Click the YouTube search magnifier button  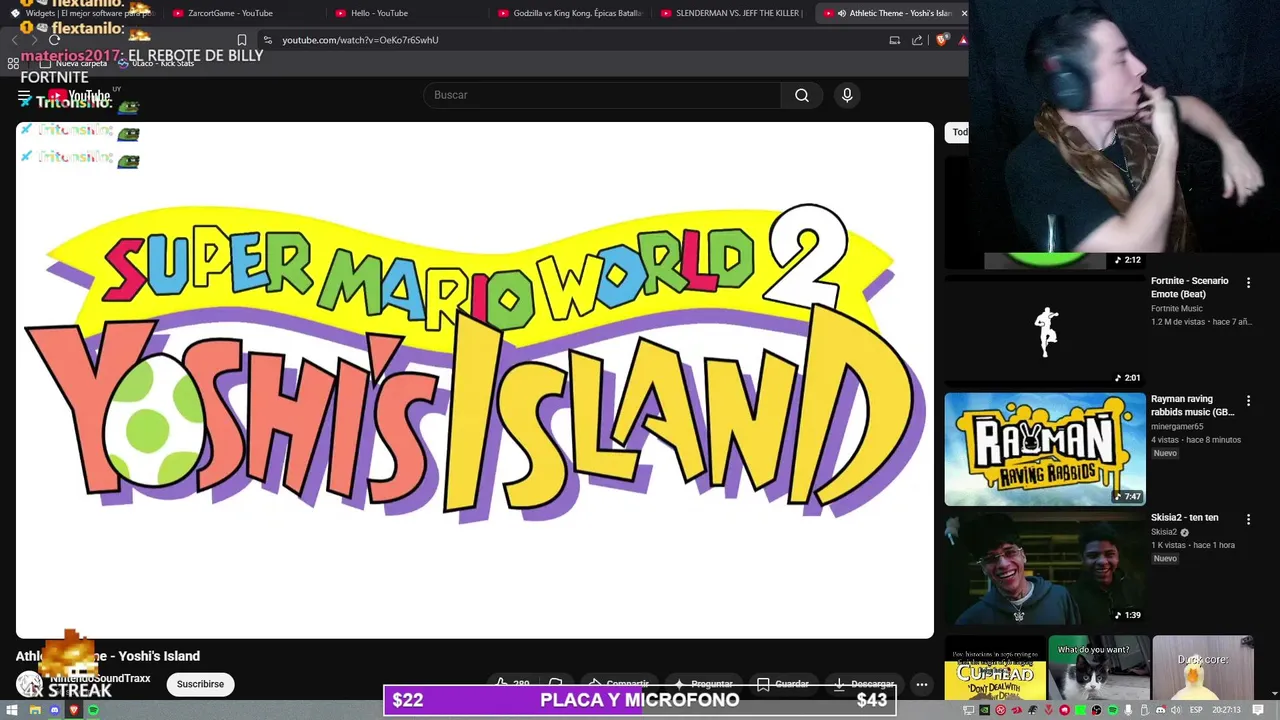point(802,95)
